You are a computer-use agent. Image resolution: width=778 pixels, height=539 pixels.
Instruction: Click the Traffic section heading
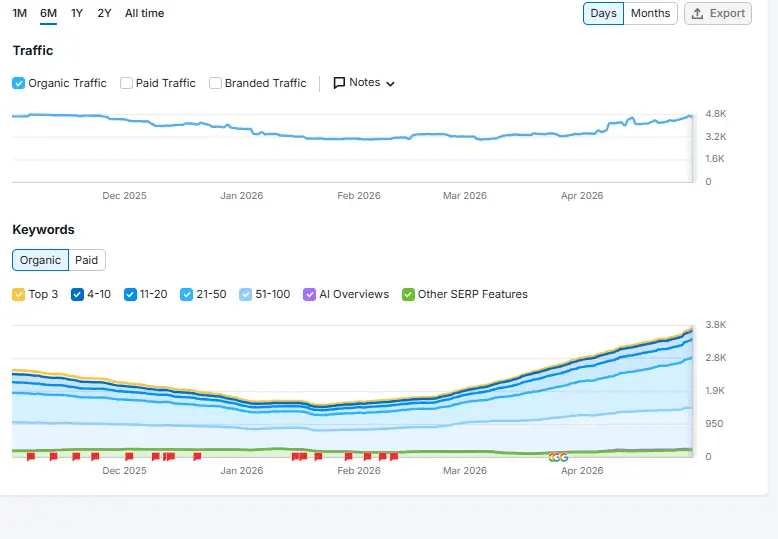click(33, 51)
